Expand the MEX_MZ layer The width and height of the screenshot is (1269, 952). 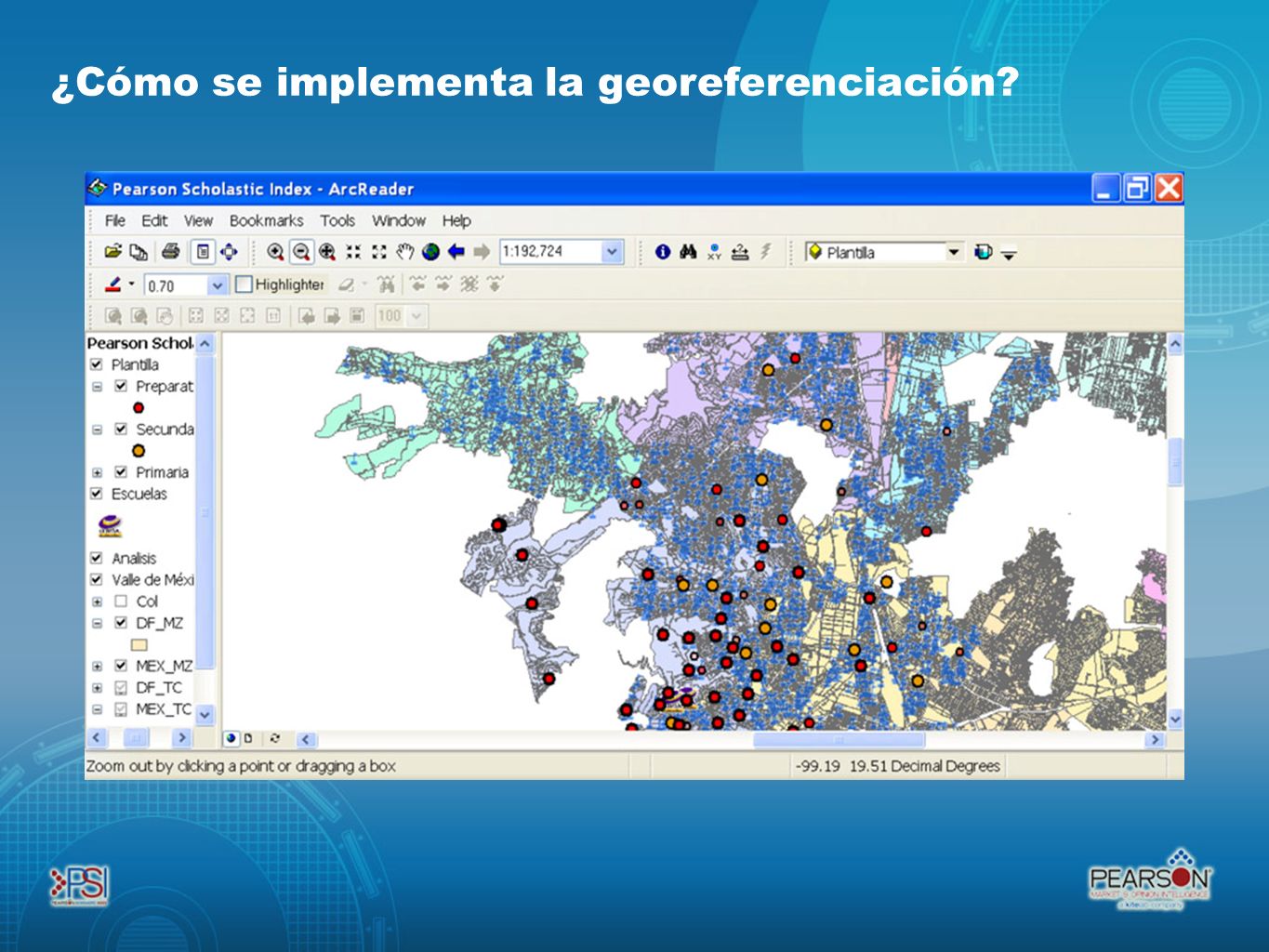pos(97,667)
